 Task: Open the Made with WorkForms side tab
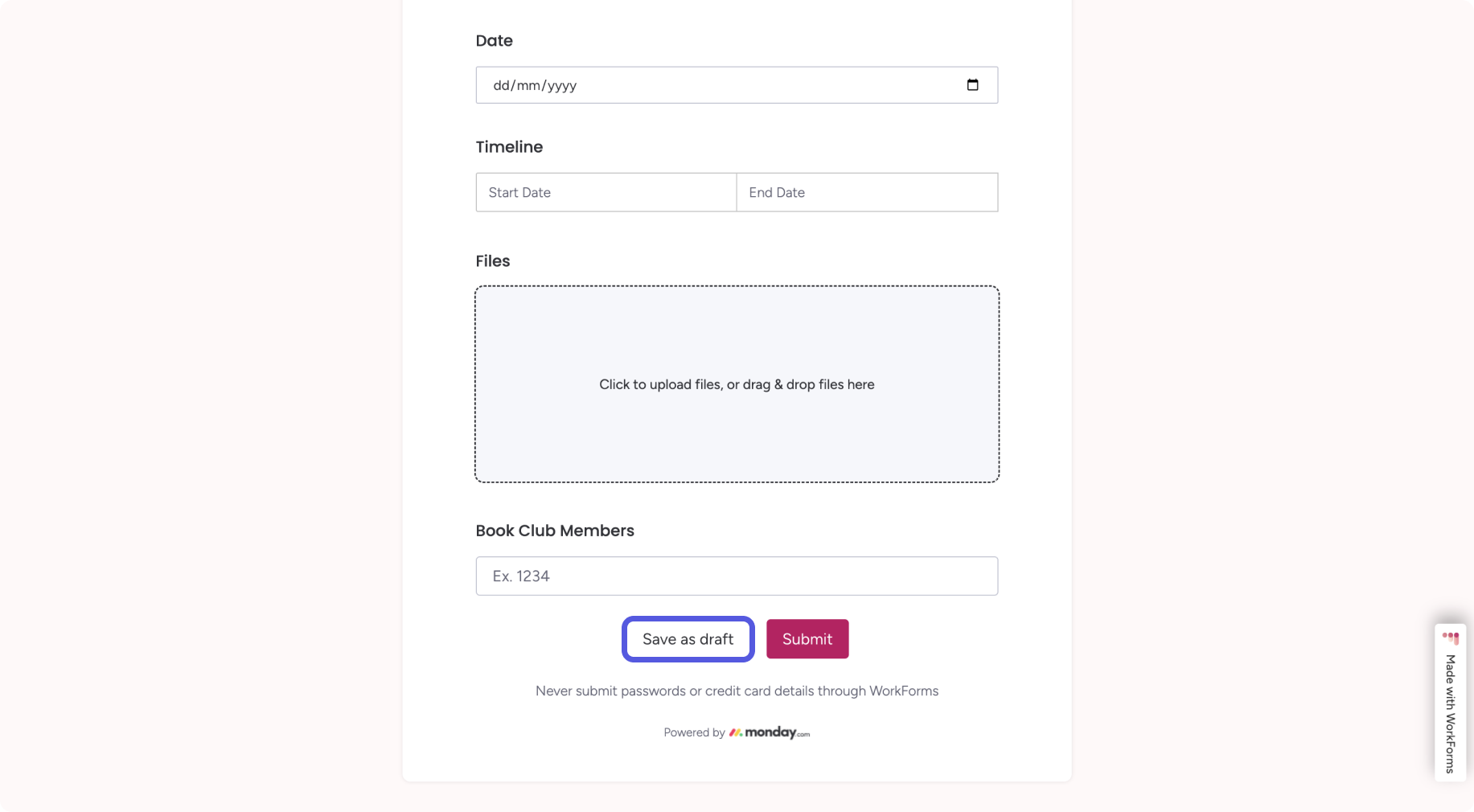[1450, 703]
